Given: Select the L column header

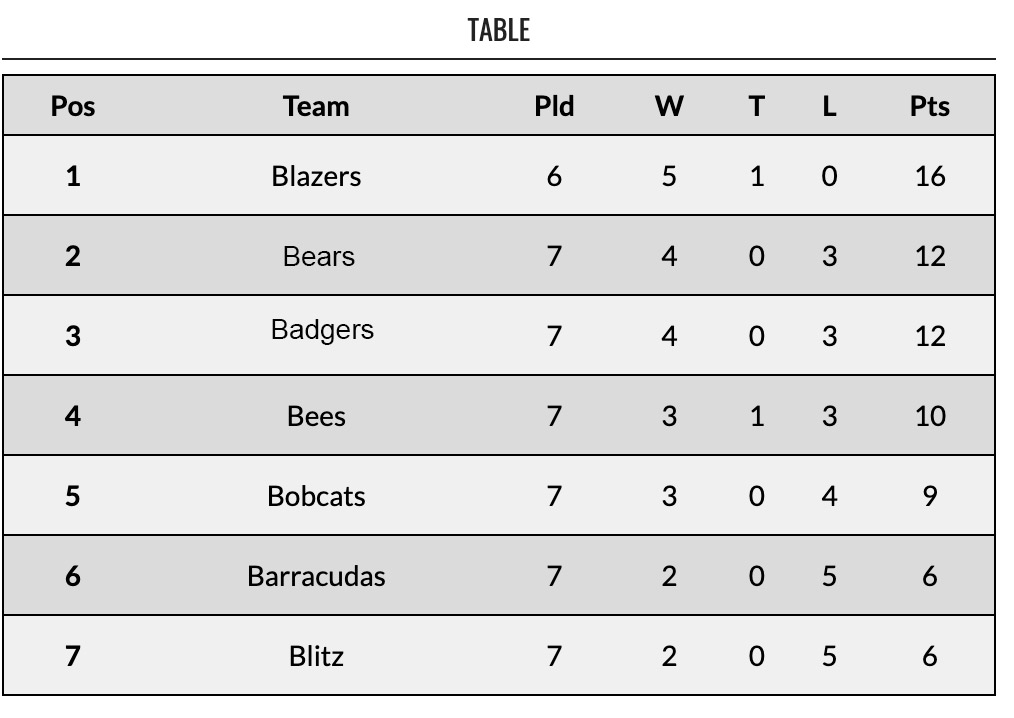Looking at the screenshot, I should 829,106.
